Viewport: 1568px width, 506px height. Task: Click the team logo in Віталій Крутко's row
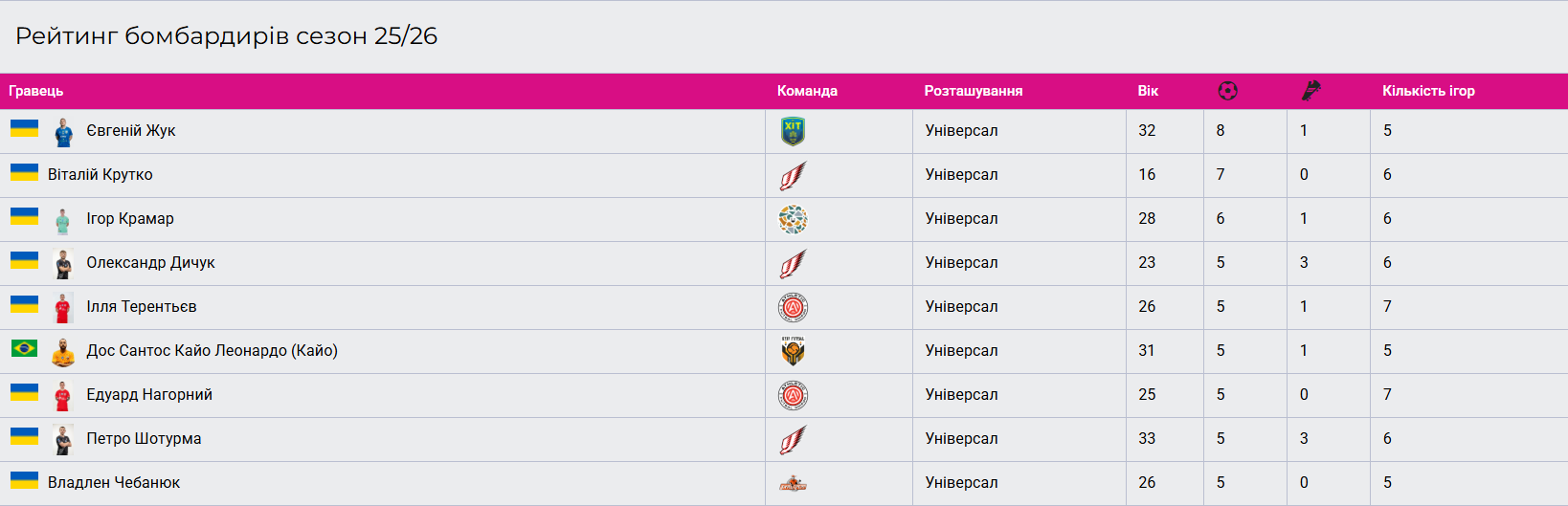pyautogui.click(x=793, y=175)
